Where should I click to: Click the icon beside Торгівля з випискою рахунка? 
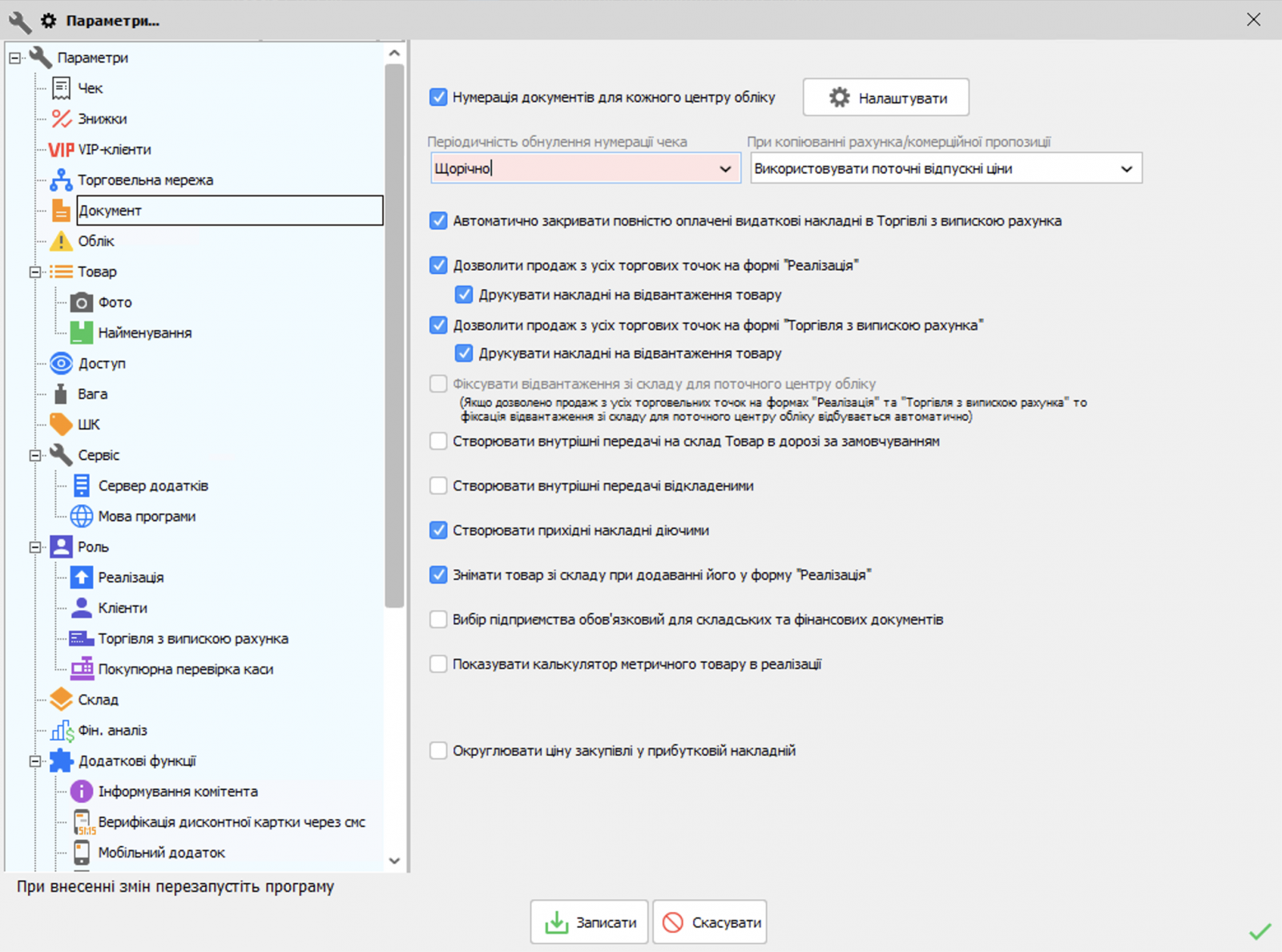pyautogui.click(x=81, y=639)
